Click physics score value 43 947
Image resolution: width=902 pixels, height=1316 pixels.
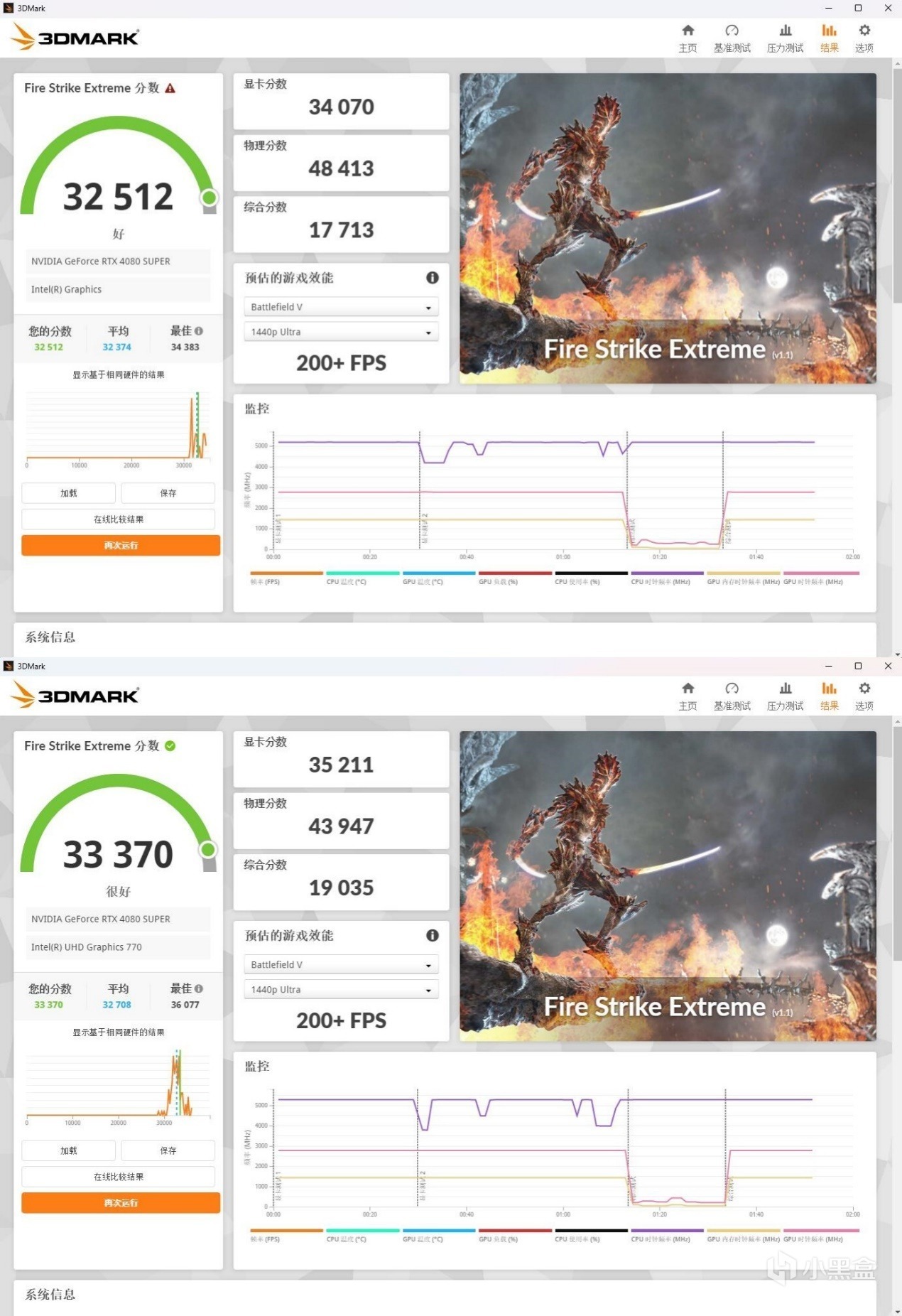click(x=342, y=826)
